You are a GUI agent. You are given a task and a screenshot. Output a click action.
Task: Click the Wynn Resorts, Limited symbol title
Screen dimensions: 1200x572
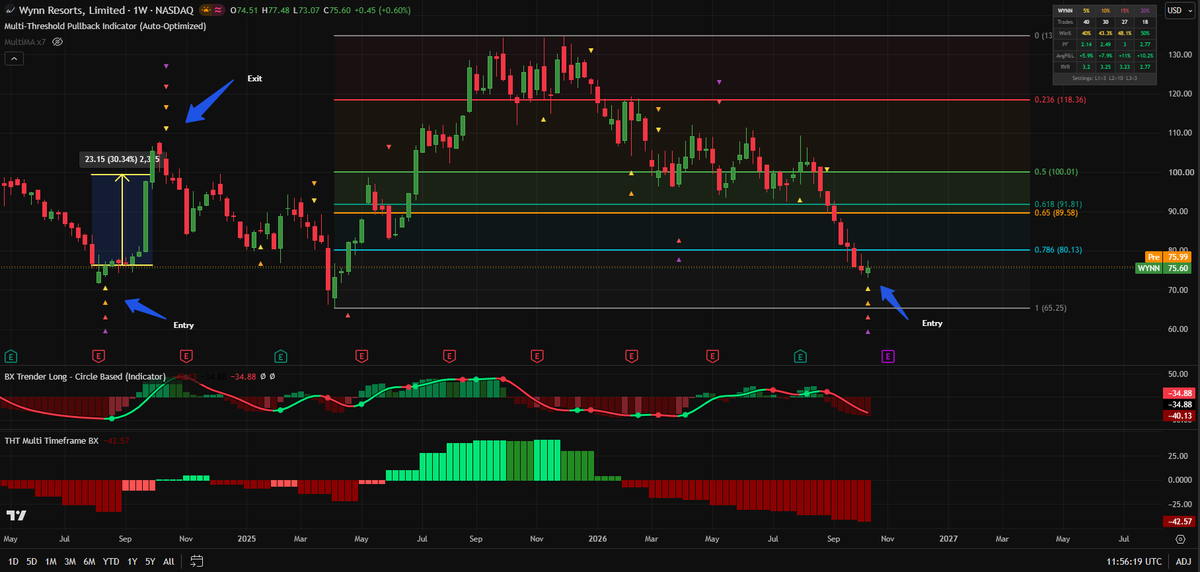pyautogui.click(x=72, y=11)
